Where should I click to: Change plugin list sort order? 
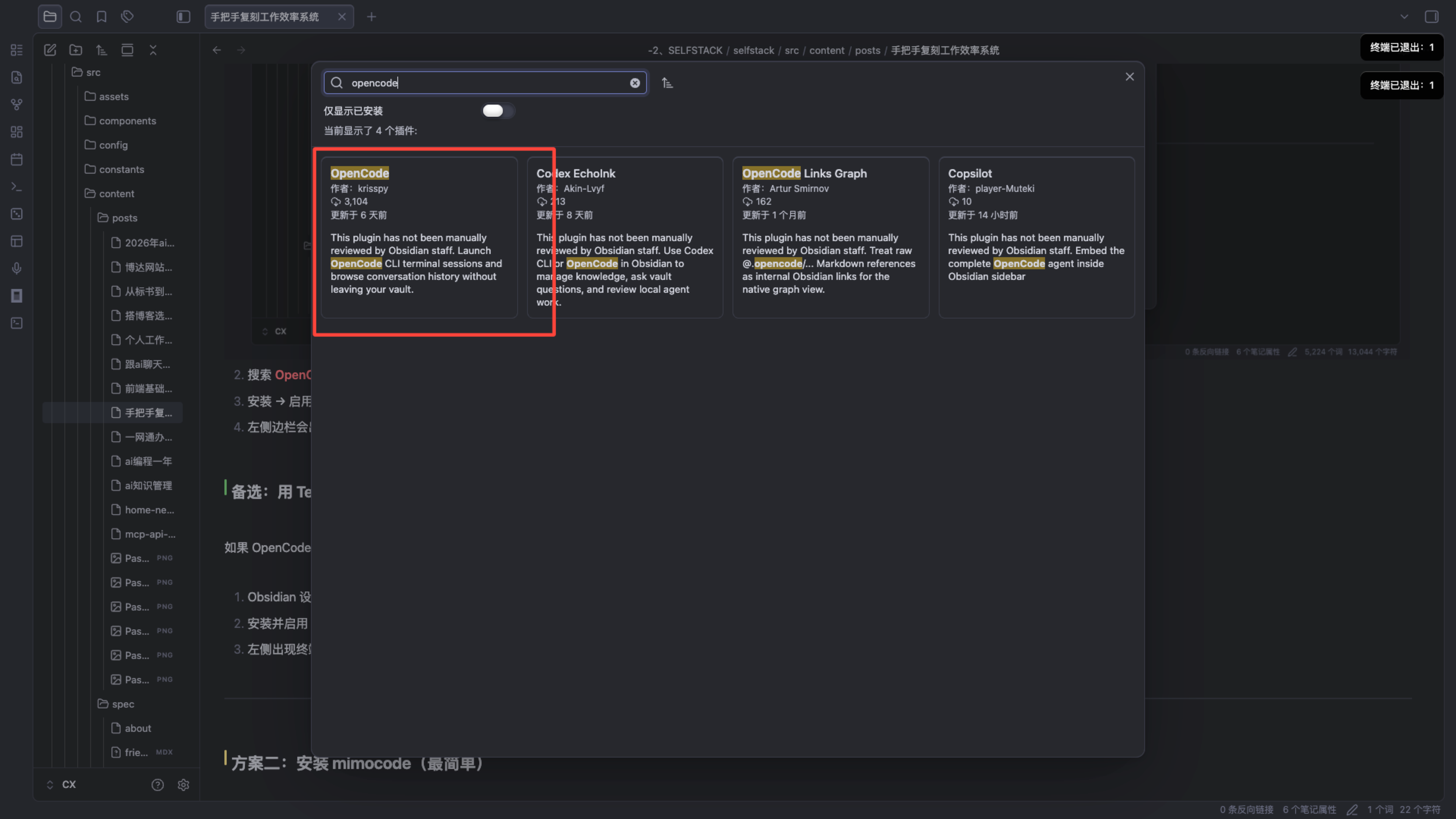coord(667,83)
